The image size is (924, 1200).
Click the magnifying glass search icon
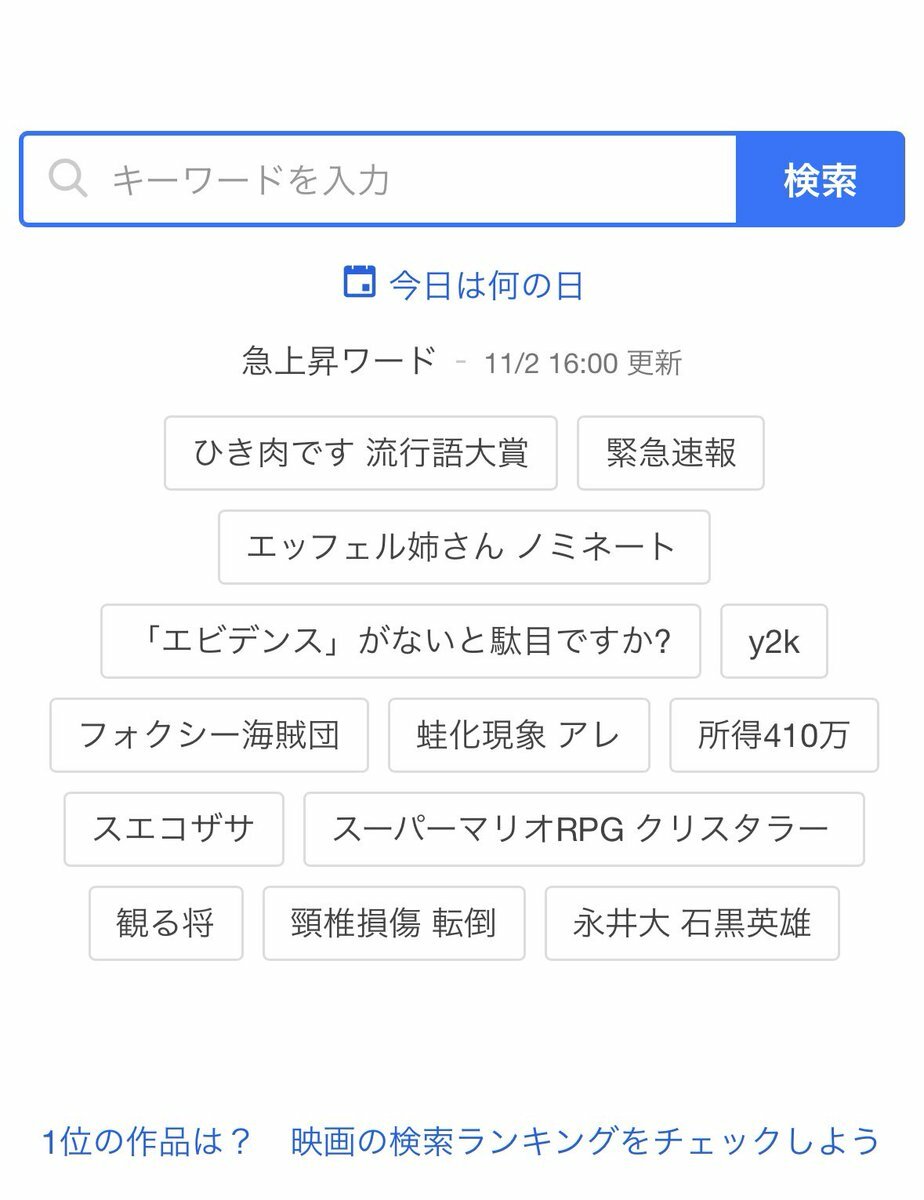click(68, 180)
